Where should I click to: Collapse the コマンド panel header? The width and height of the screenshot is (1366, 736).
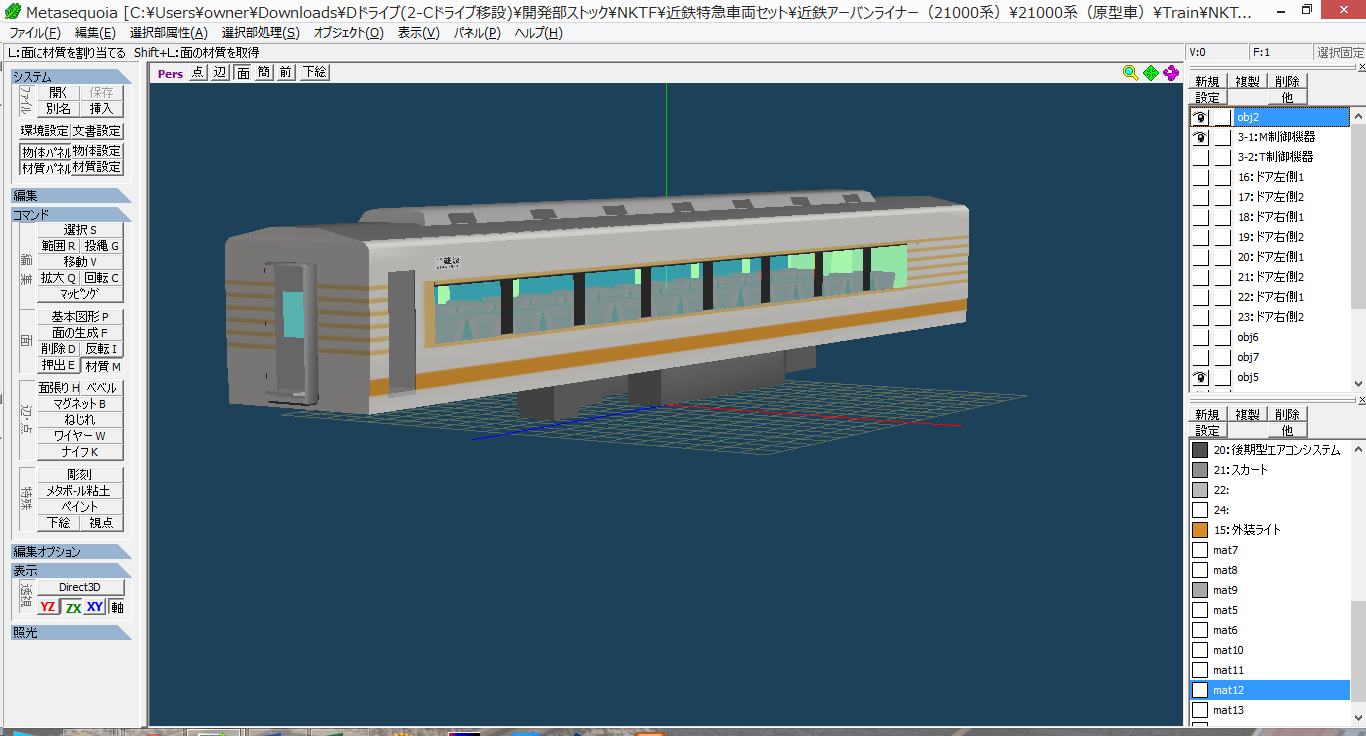pyautogui.click(x=70, y=214)
